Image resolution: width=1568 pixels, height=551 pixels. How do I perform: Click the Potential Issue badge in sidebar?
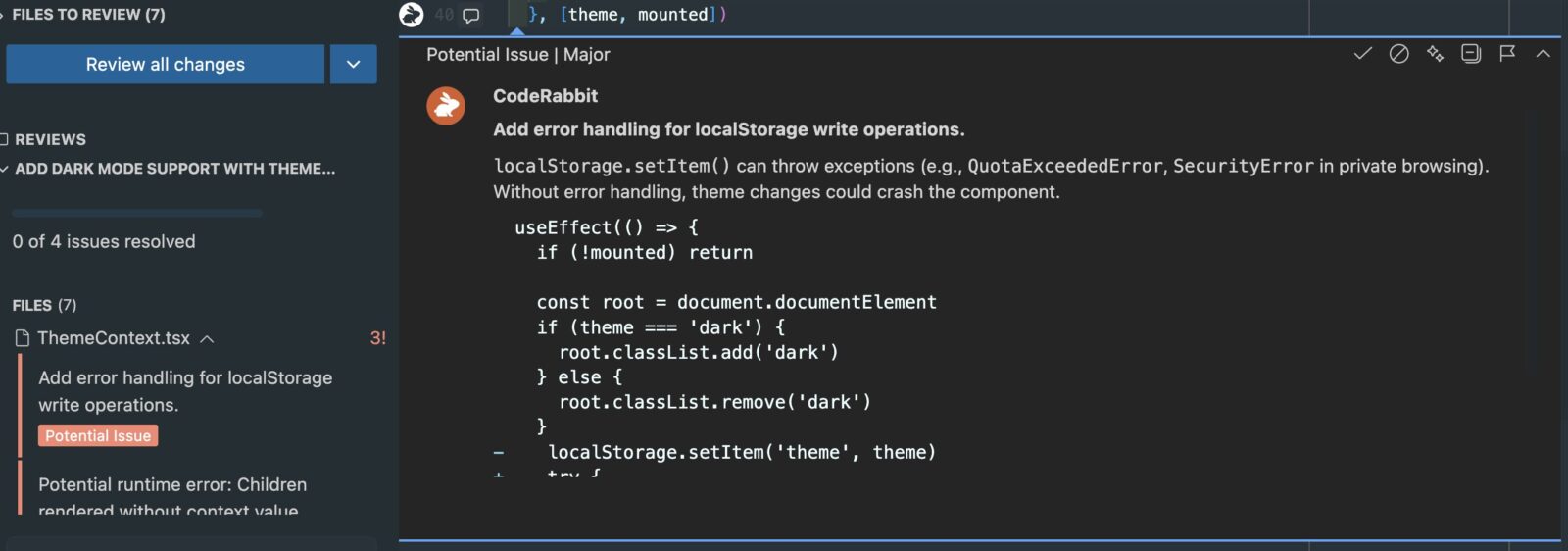coord(98,436)
